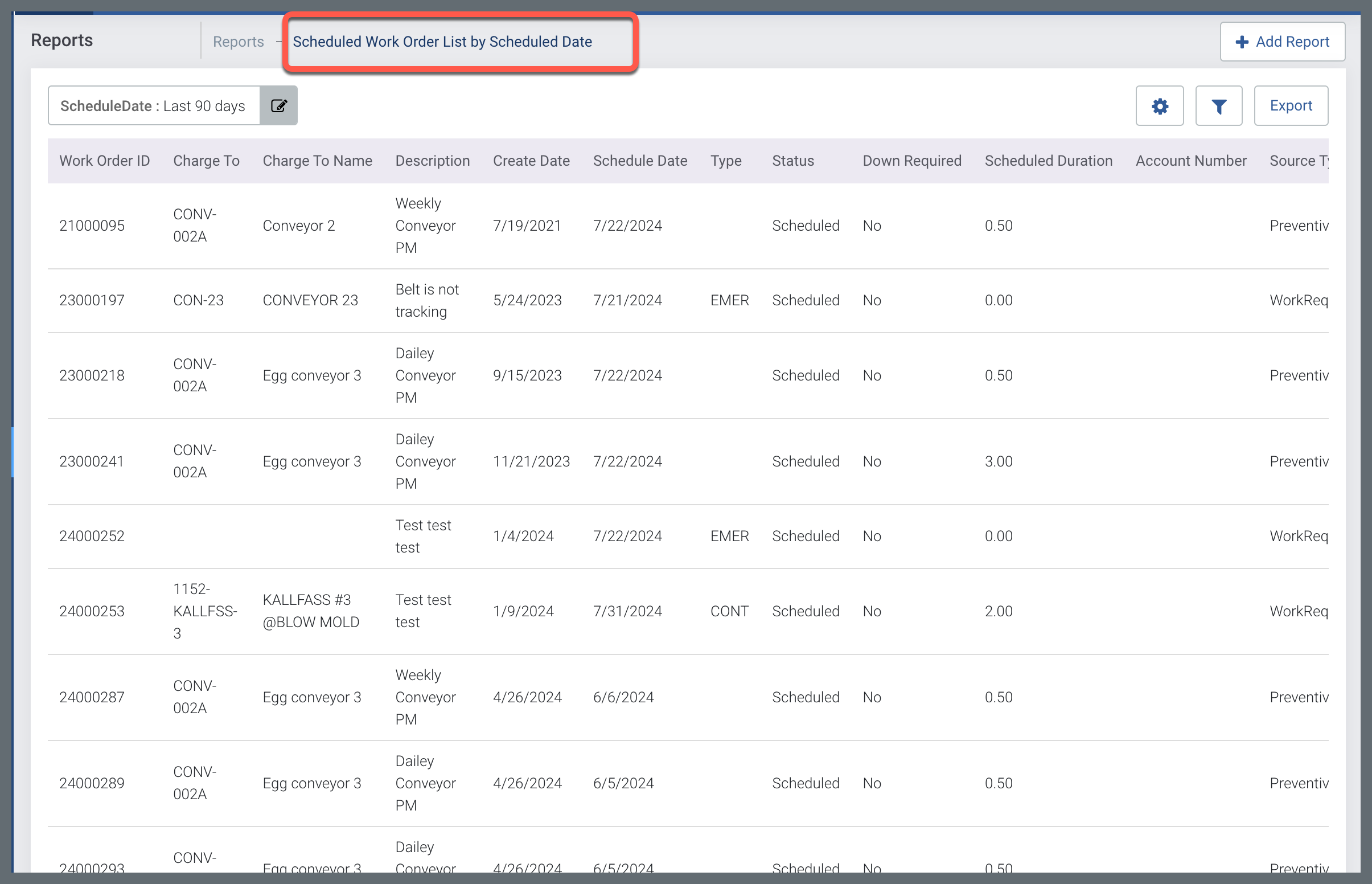The image size is (1372, 884).
Task: Click the plus icon in Add Report
Action: [1242, 42]
